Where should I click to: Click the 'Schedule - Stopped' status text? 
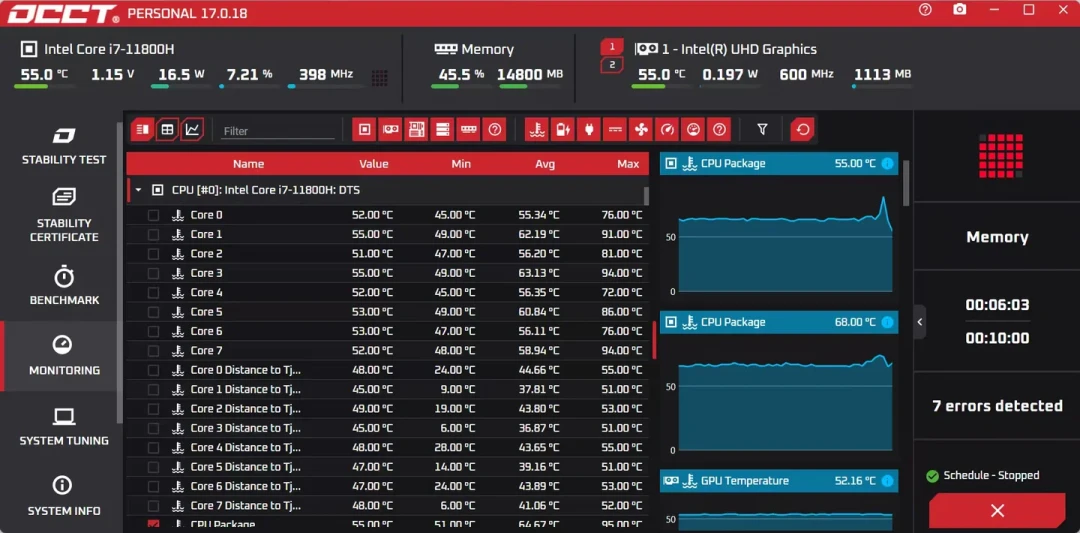point(991,475)
